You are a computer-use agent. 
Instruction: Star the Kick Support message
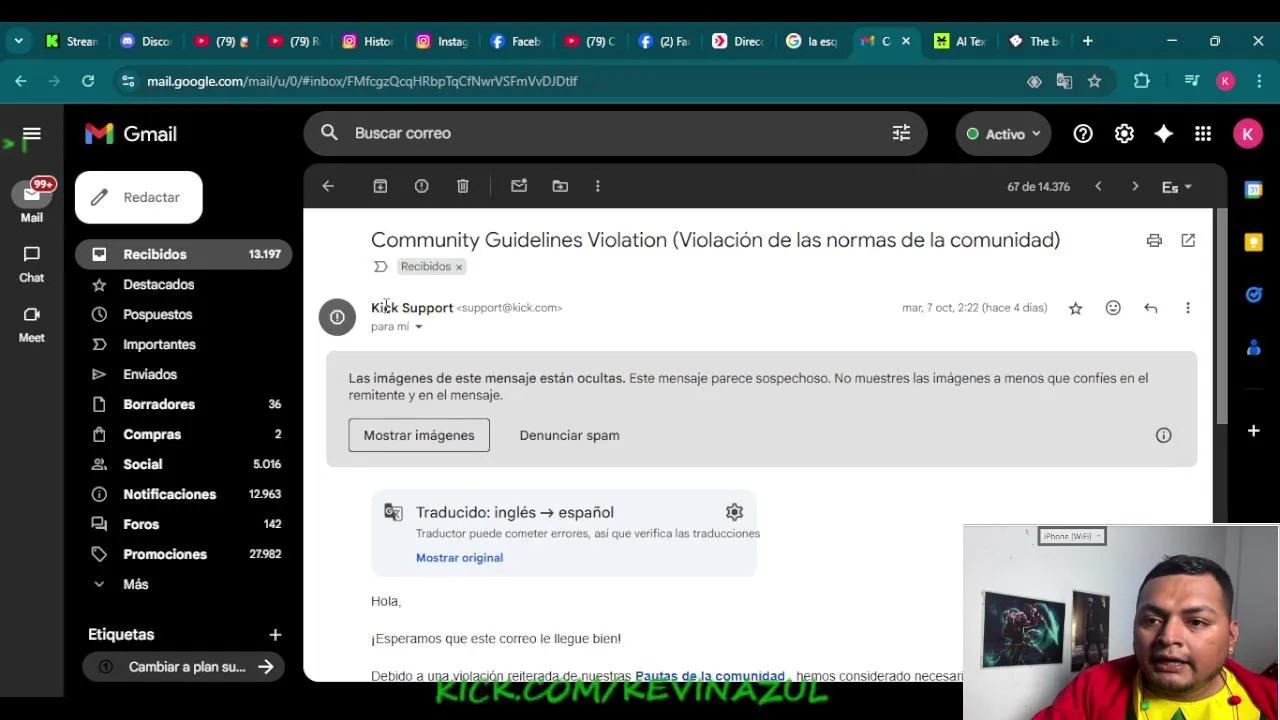1075,308
